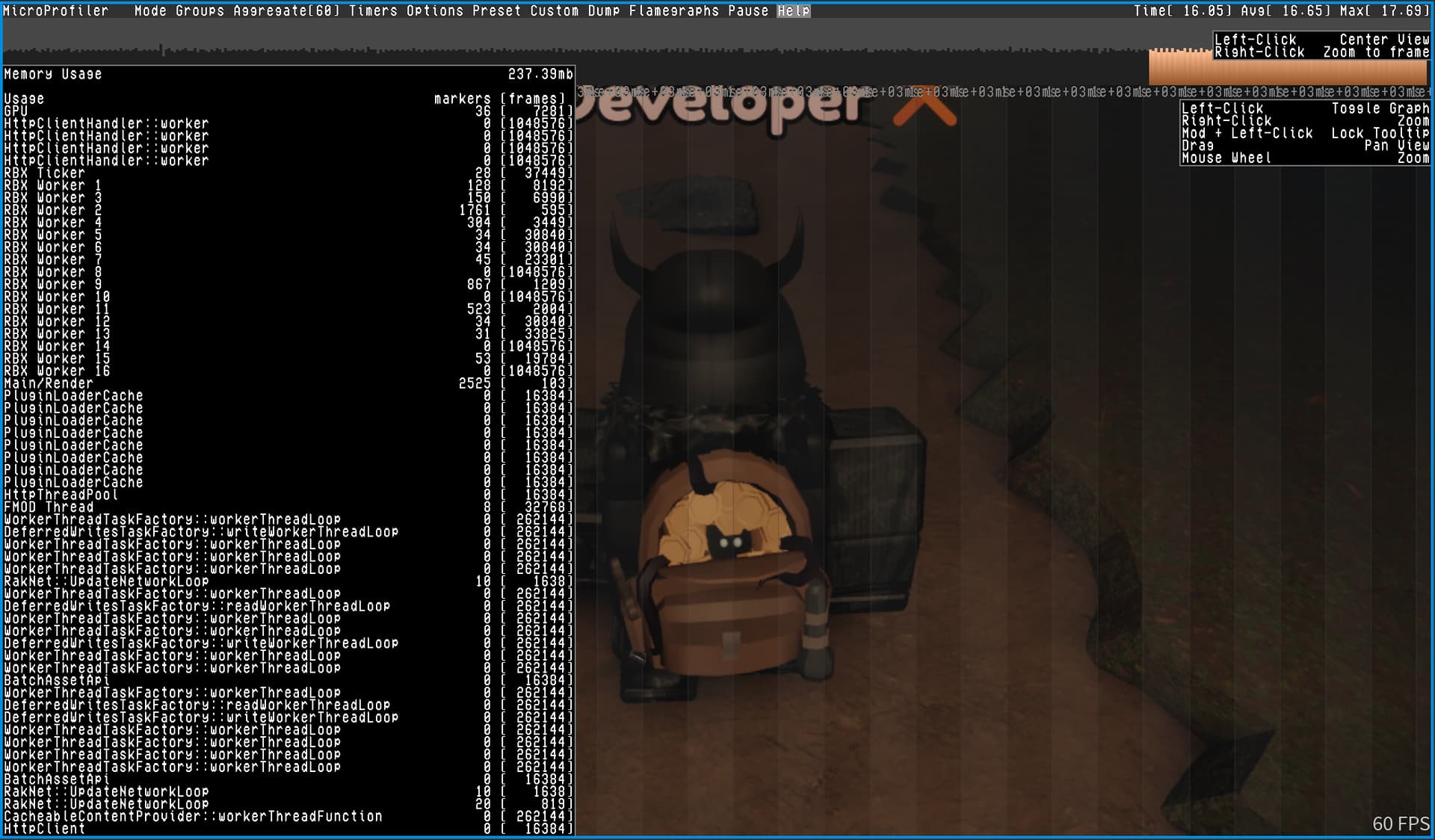
Task: Click the Pan View help hint
Action: [x=1397, y=146]
